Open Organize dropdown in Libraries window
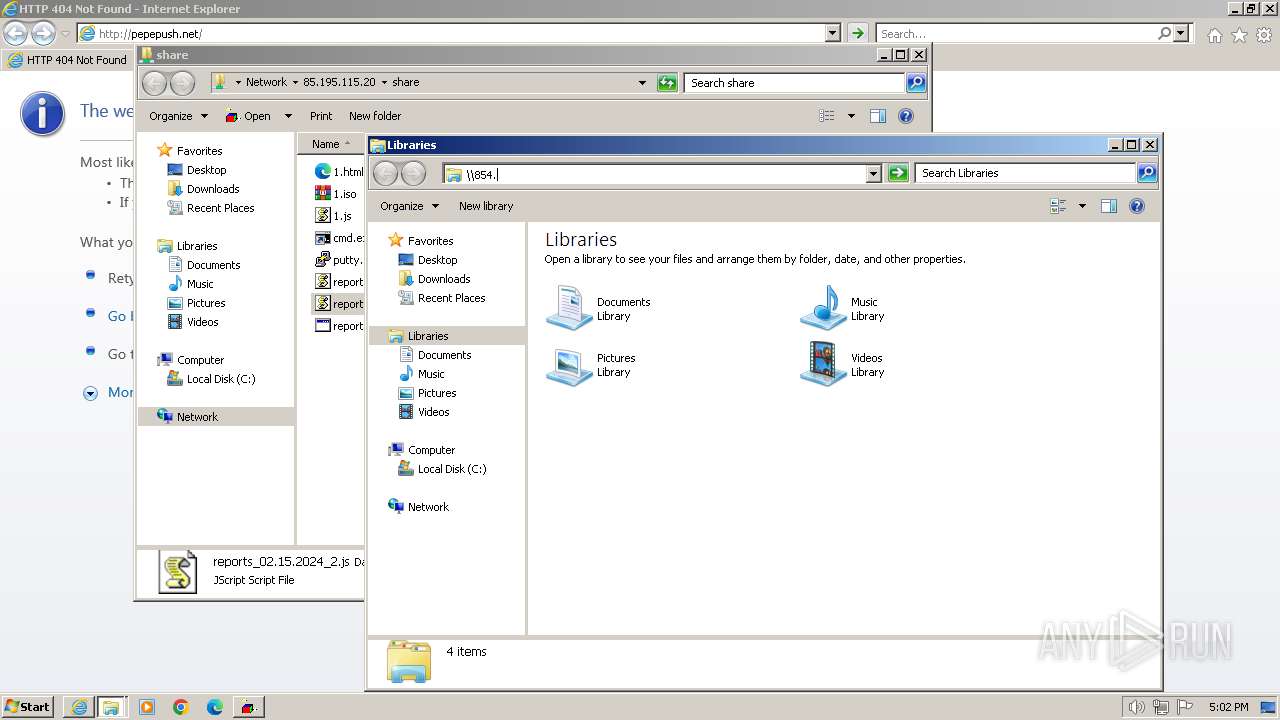1280x720 pixels. [x=409, y=206]
